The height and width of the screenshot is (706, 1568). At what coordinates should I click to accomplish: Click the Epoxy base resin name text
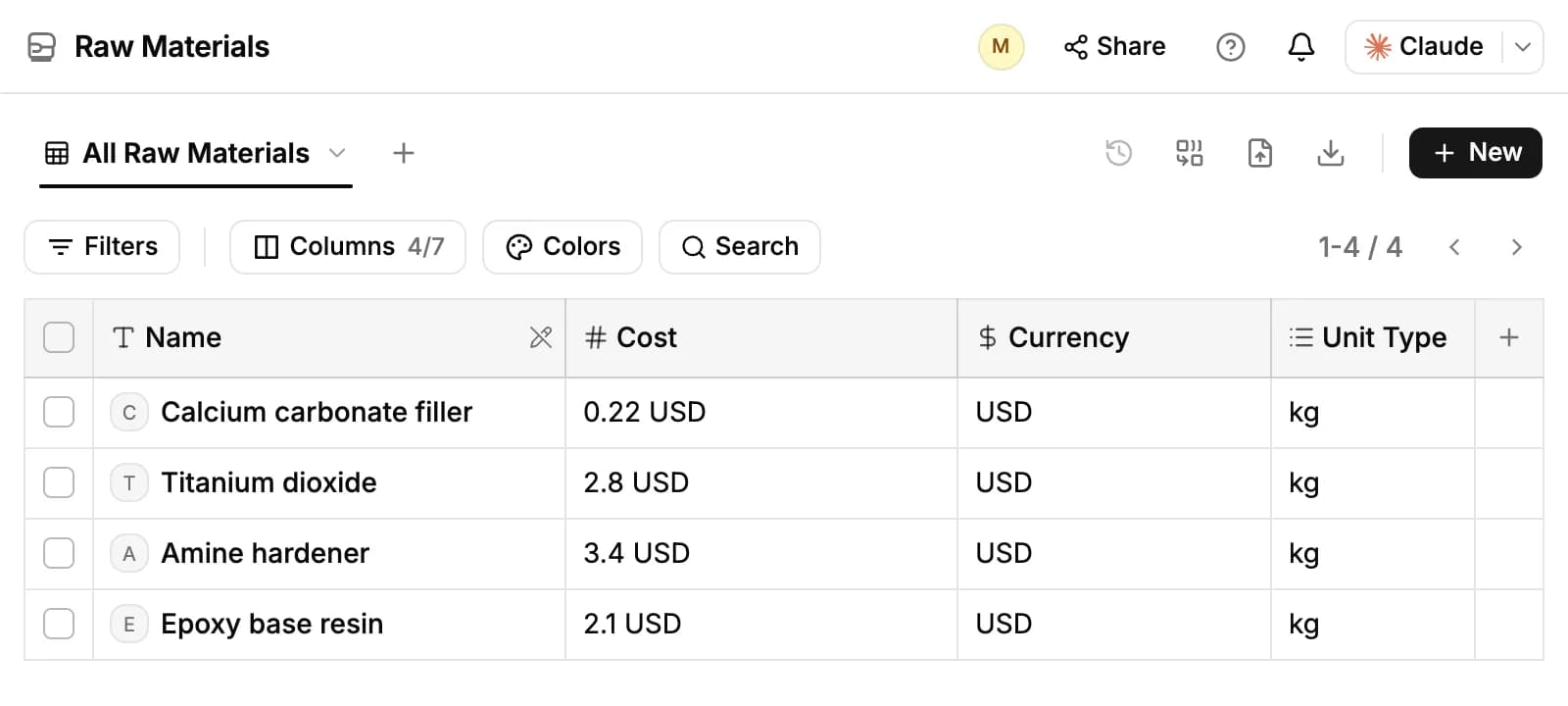click(x=271, y=625)
